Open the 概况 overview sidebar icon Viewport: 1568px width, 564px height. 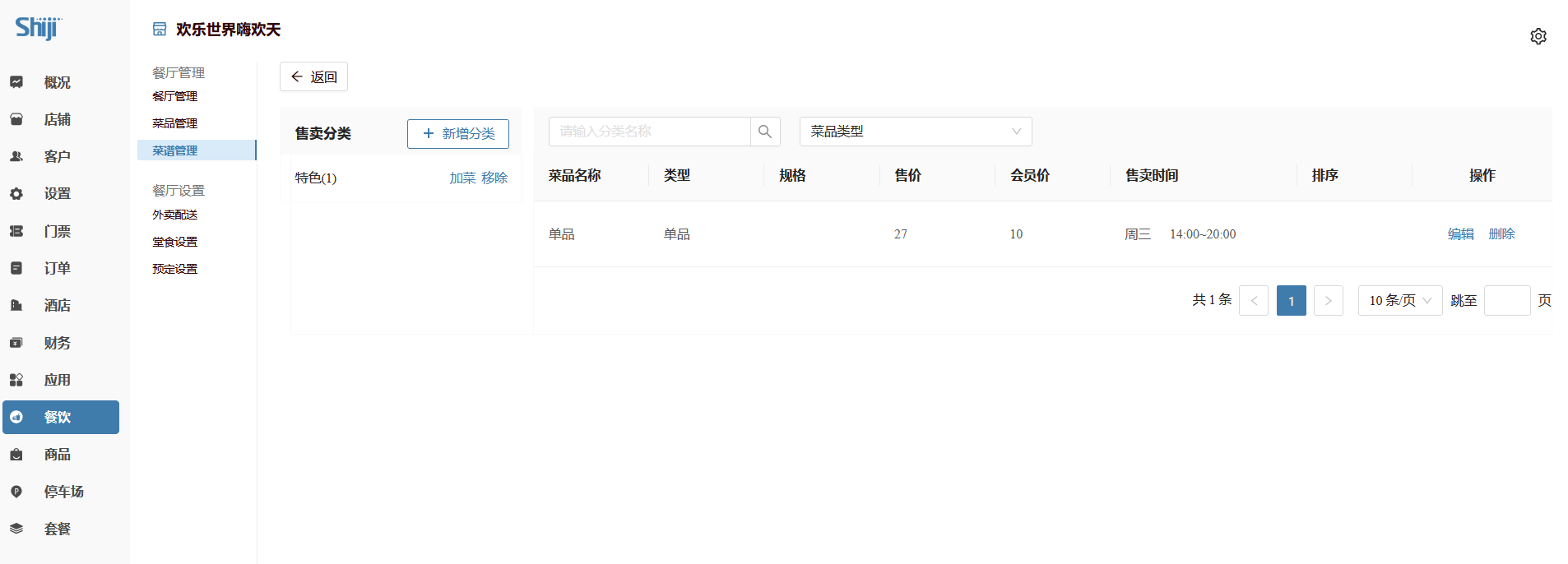coord(16,82)
